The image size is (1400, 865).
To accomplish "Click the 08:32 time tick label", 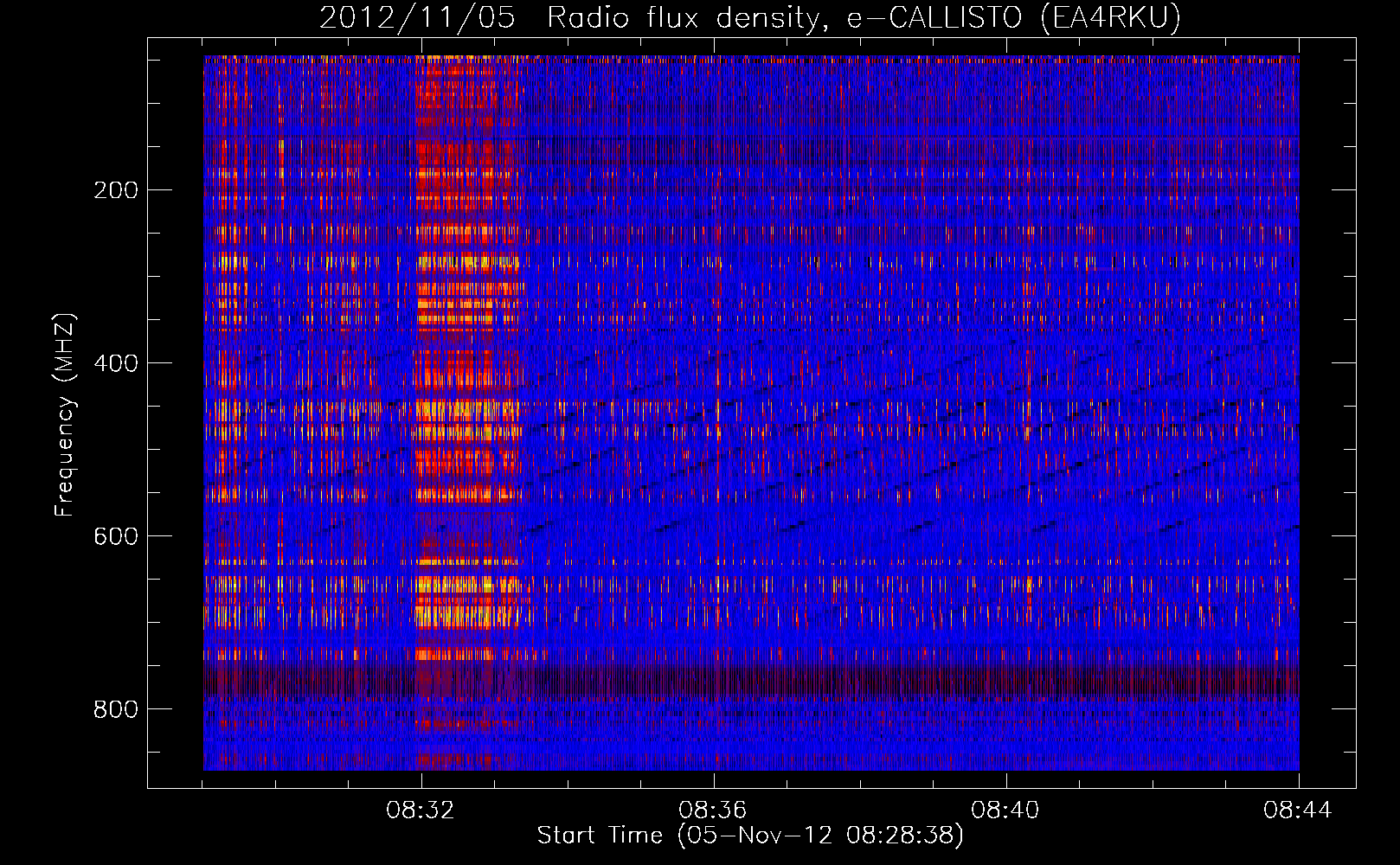I will (x=421, y=811).
